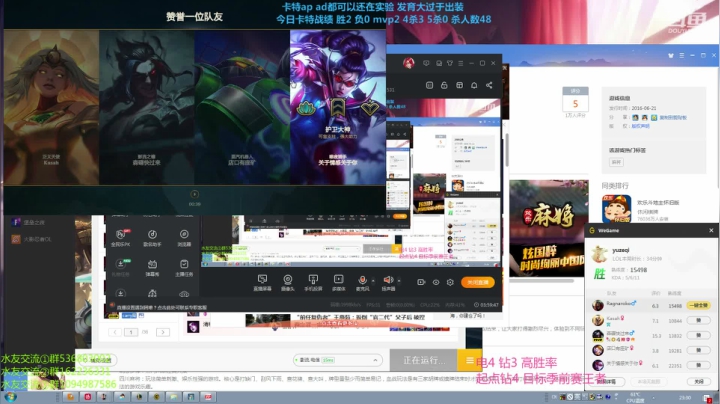Screen dimensions: 720x404
Task: Open streaming settings gear icon
Action: [450, 282]
